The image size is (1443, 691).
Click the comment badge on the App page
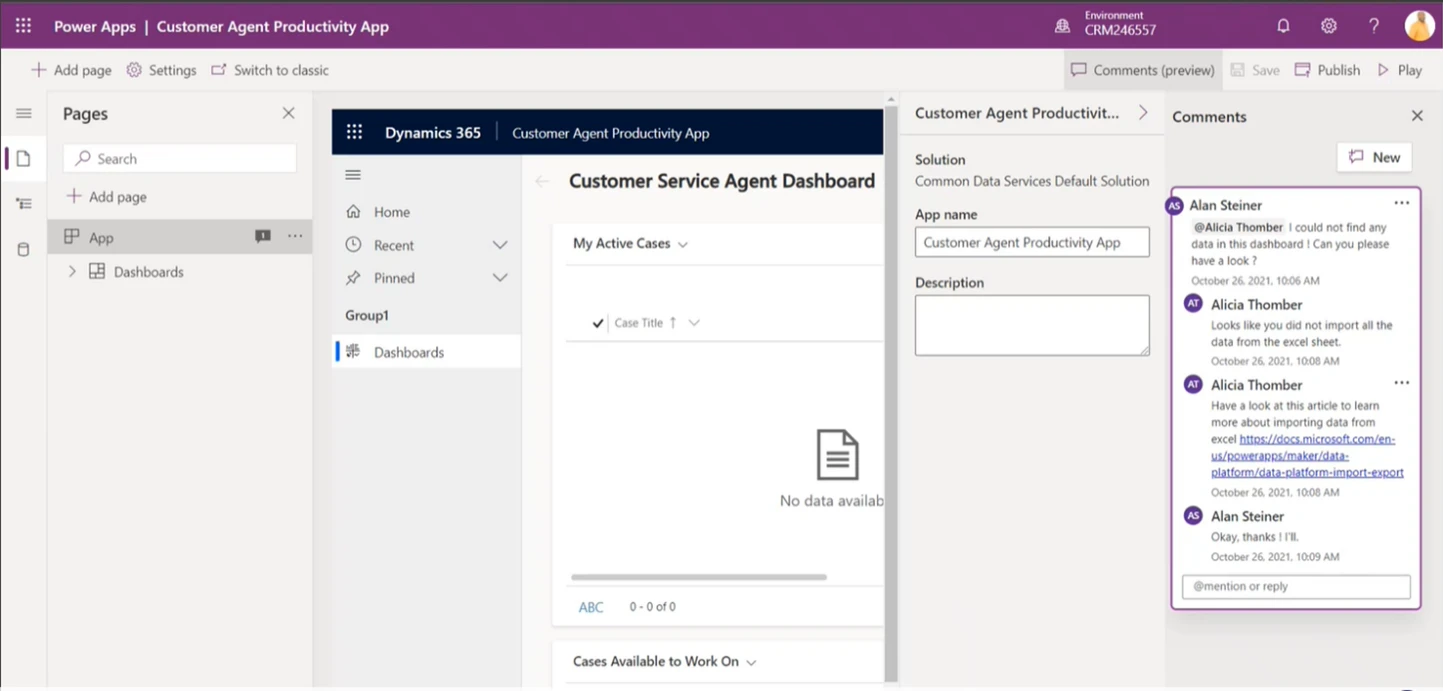pyautogui.click(x=262, y=236)
